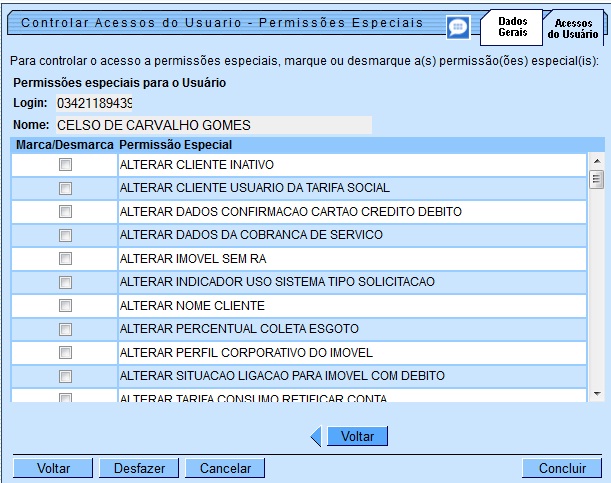Select the text ALTERAR IMOVEL SEM RA
611x483 pixels.
193,258
